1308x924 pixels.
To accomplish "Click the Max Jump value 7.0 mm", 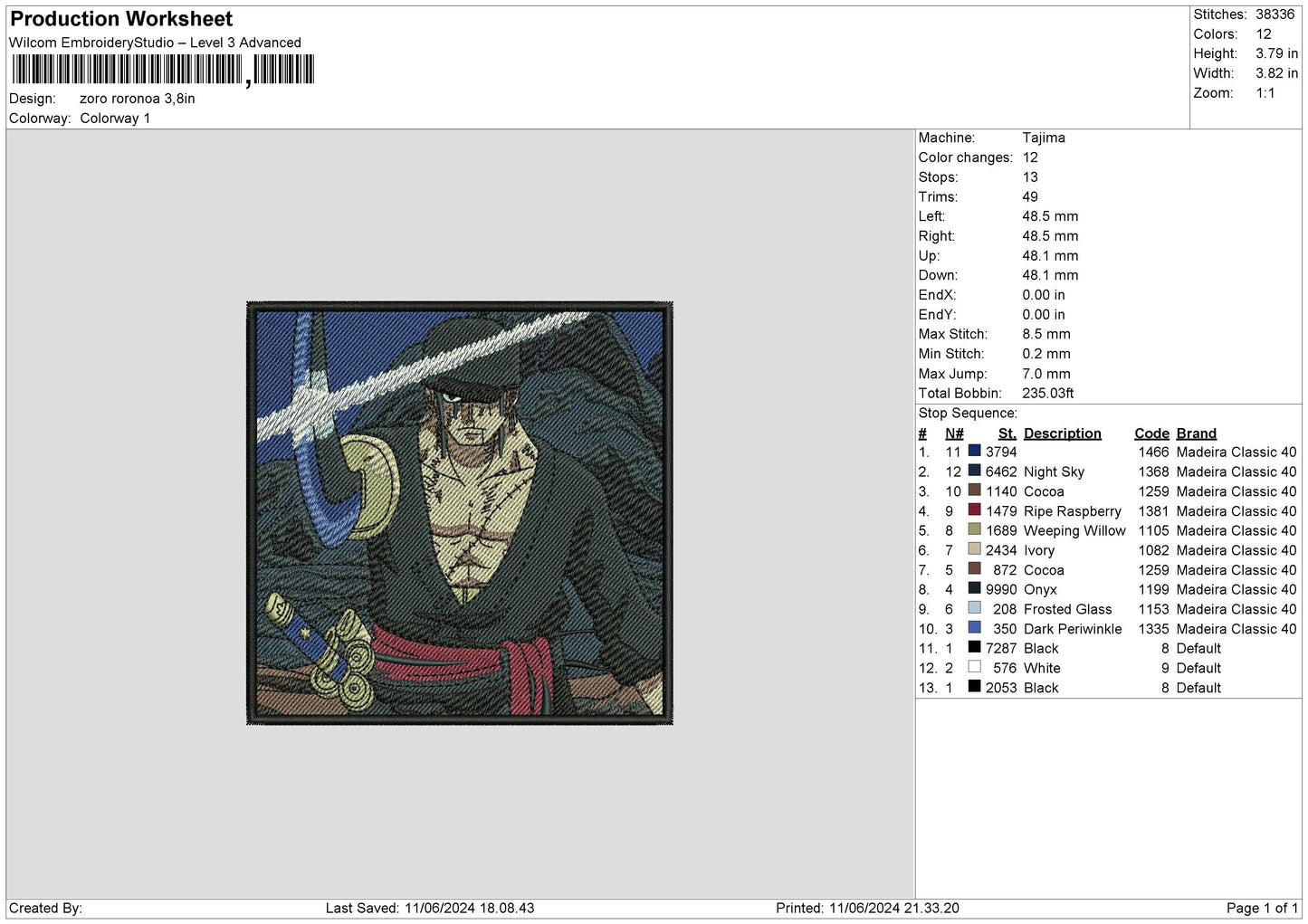I will coord(1046,374).
